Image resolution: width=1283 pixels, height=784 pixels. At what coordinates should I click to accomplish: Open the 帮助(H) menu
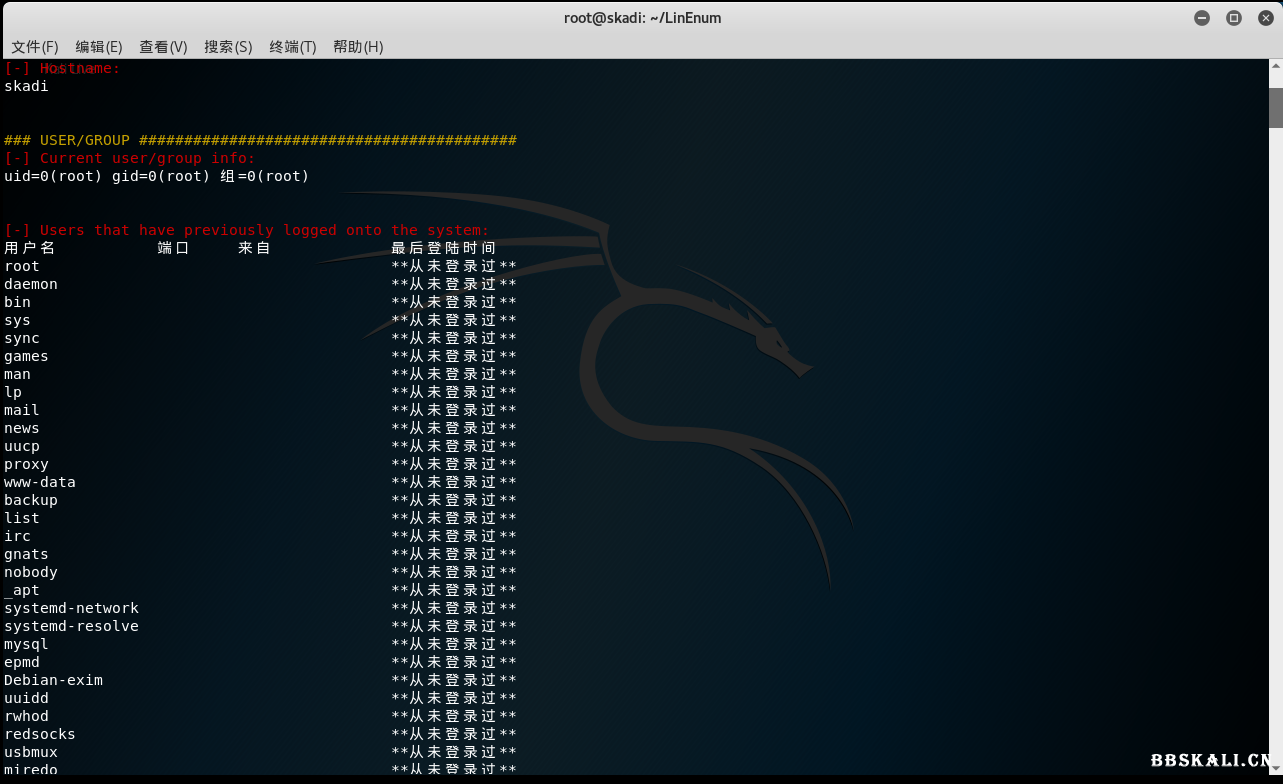tap(358, 47)
